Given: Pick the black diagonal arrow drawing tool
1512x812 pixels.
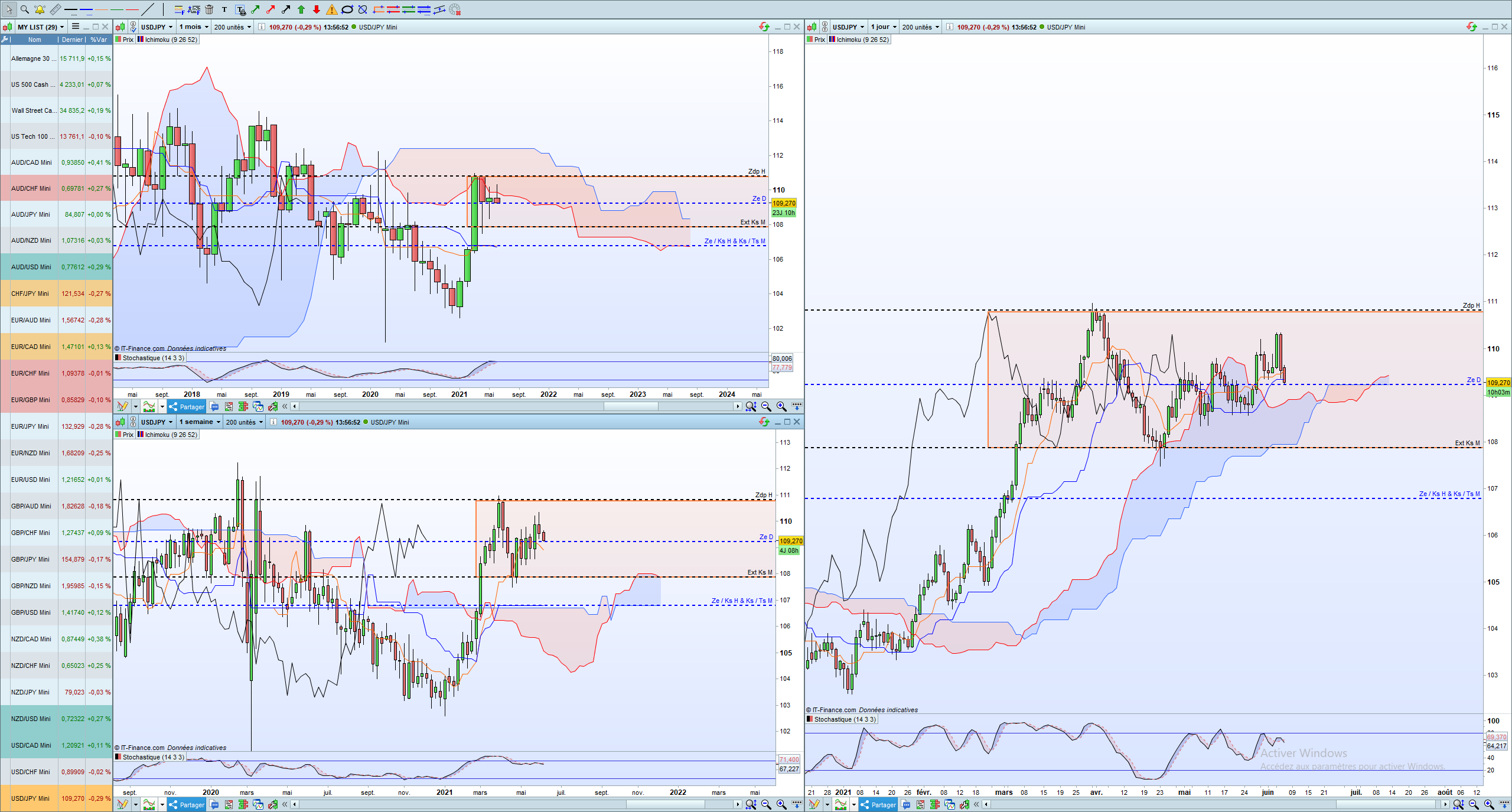Looking at the screenshot, I should click(286, 9).
